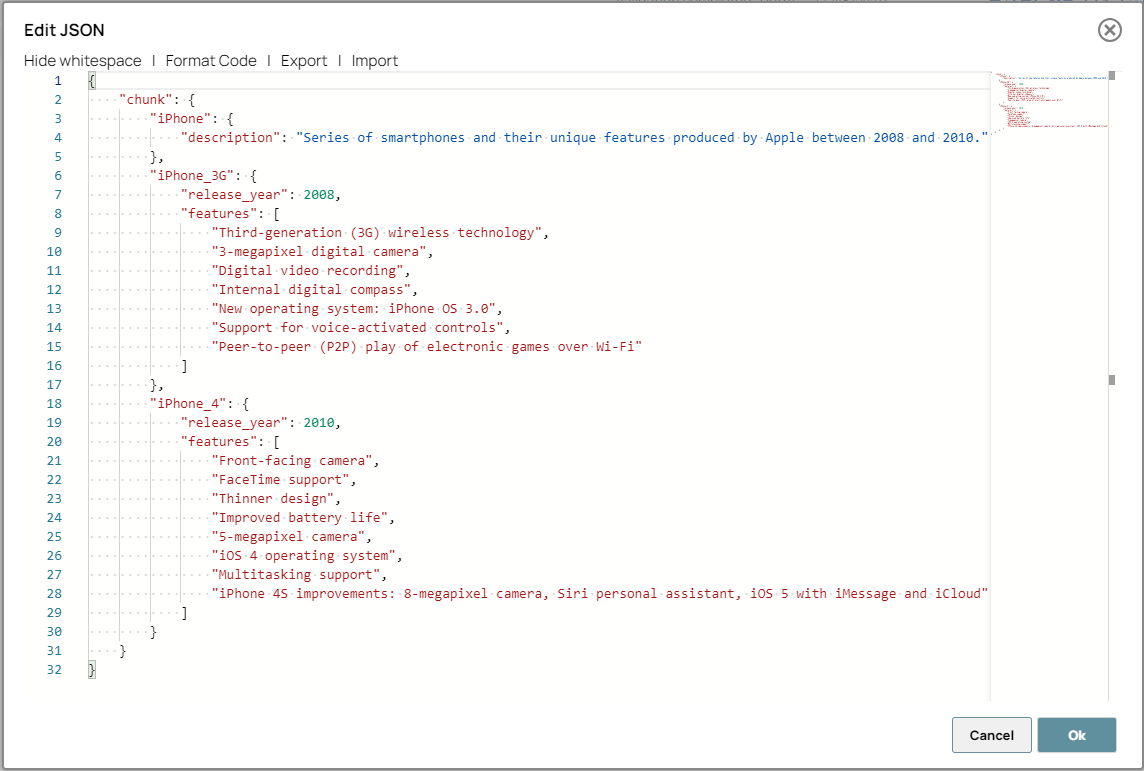The image size is (1144, 771).
Task: Cancel editing the JSON
Action: pyautogui.click(x=991, y=734)
